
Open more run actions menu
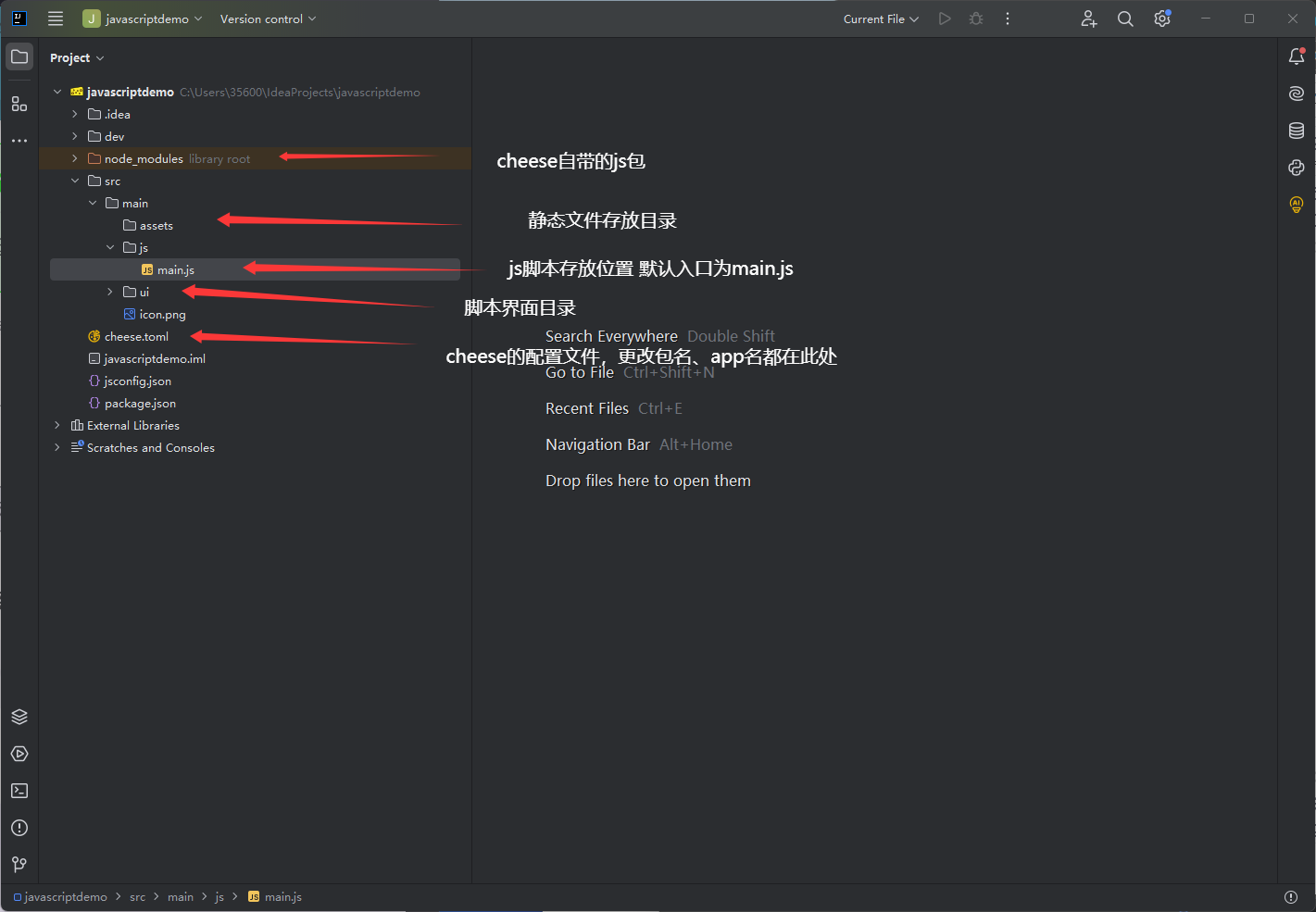[x=1008, y=19]
